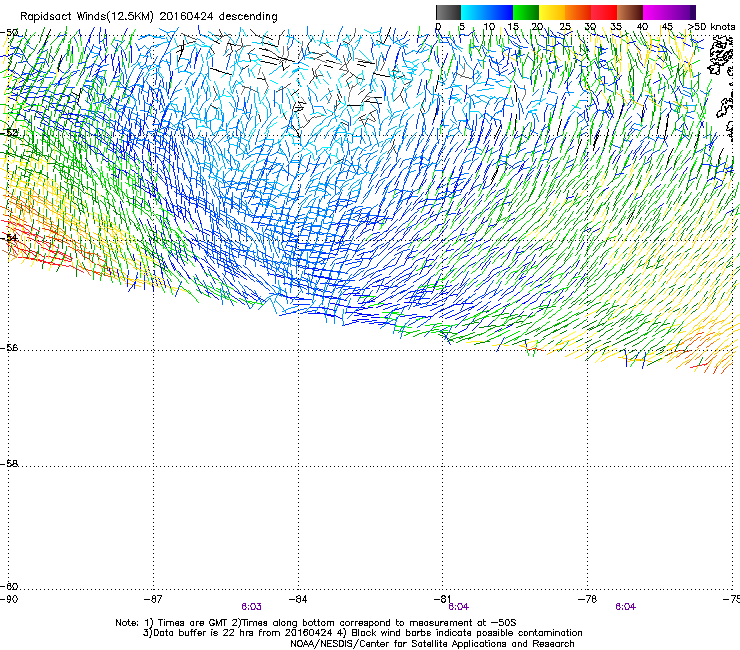Click the '6:04' time label near -81

tap(458, 607)
